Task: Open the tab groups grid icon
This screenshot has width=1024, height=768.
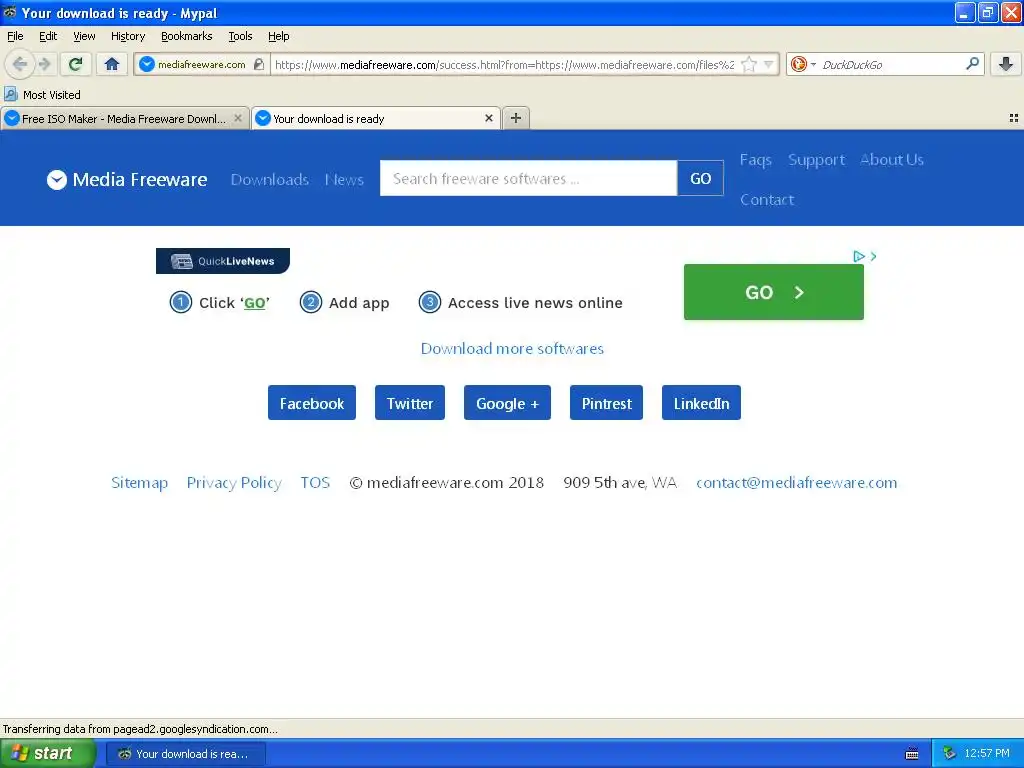Action: click(x=1014, y=118)
